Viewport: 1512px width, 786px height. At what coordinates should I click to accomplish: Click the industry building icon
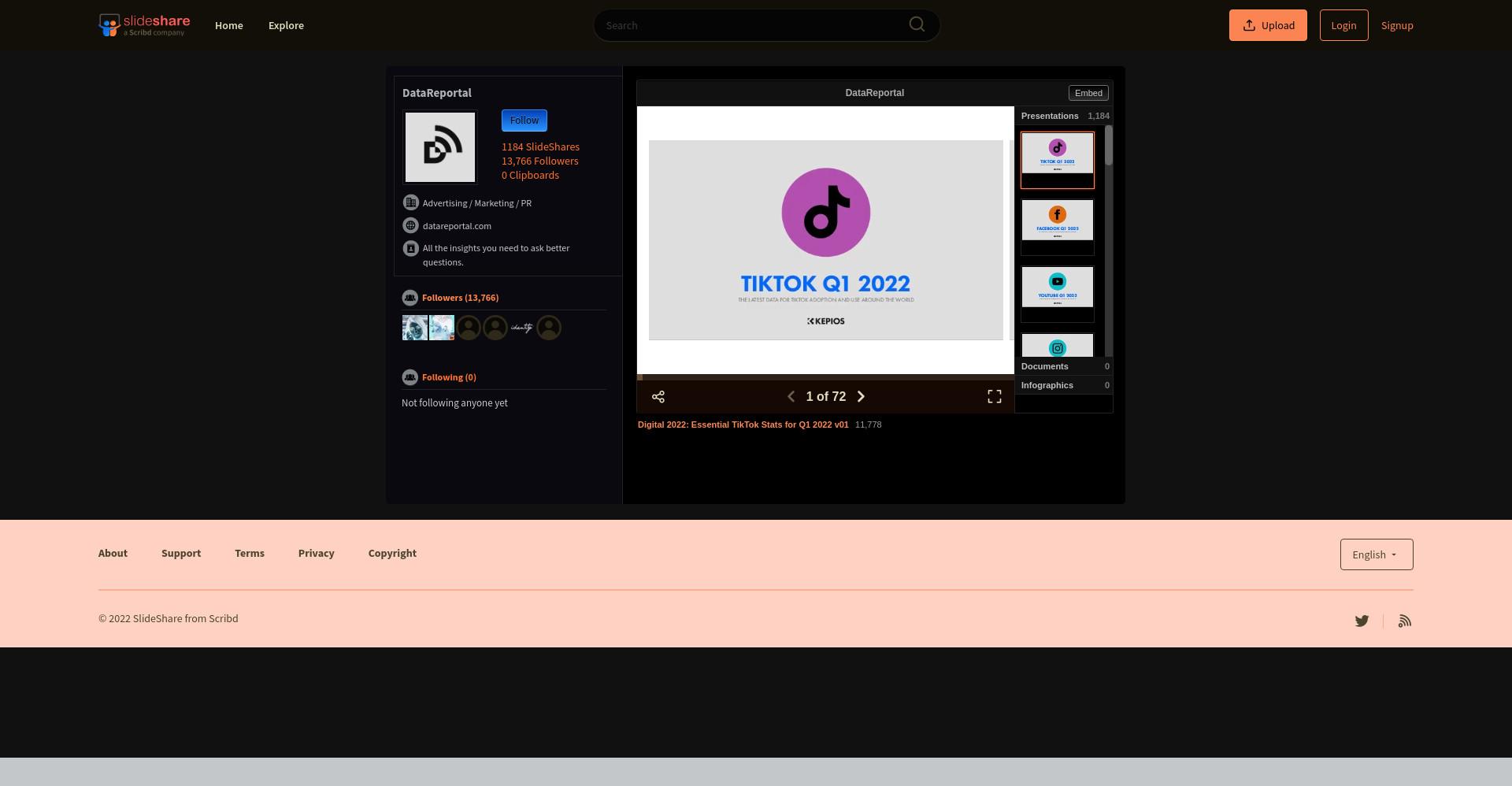[x=410, y=202]
